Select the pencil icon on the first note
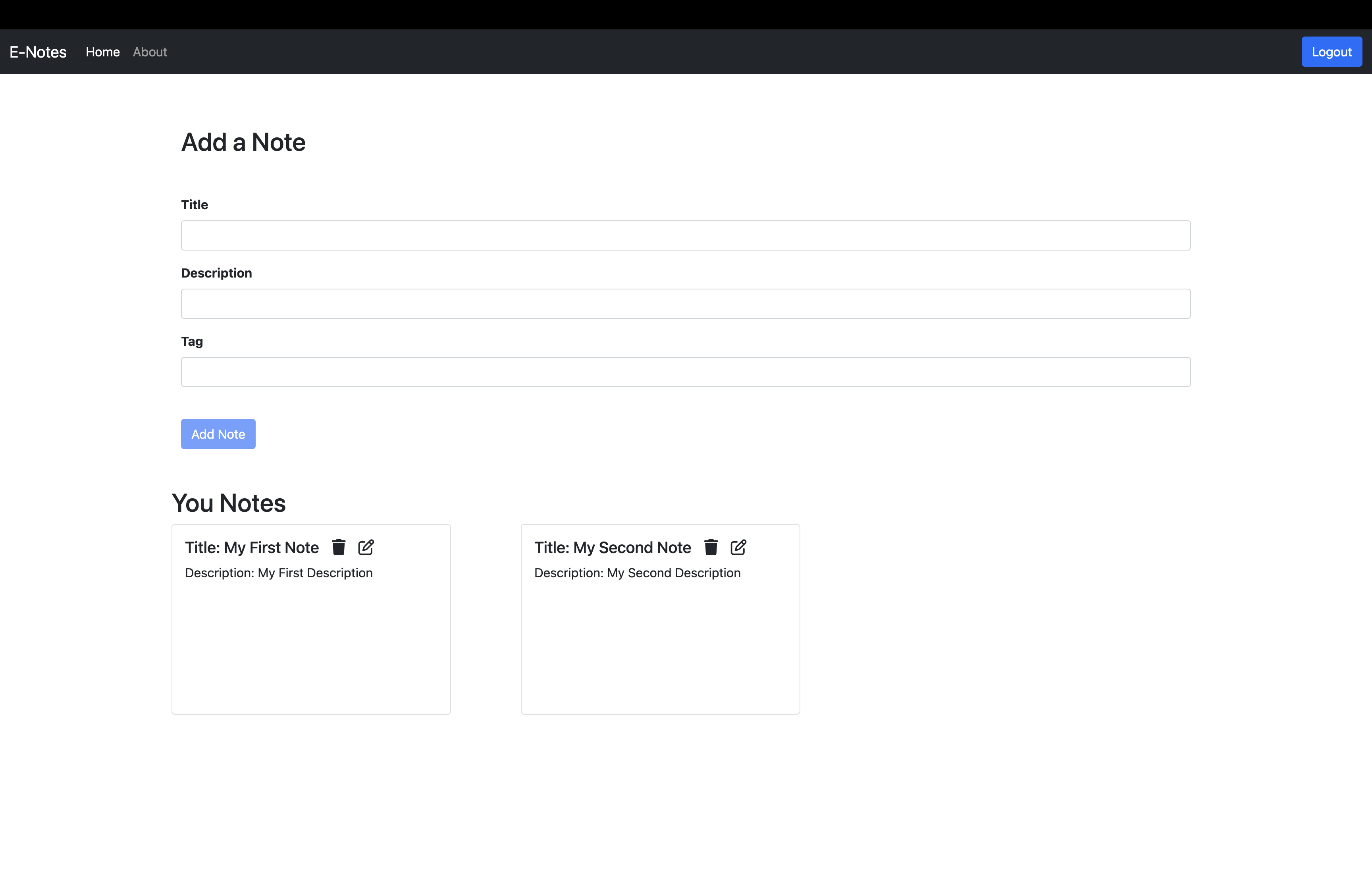 366,547
